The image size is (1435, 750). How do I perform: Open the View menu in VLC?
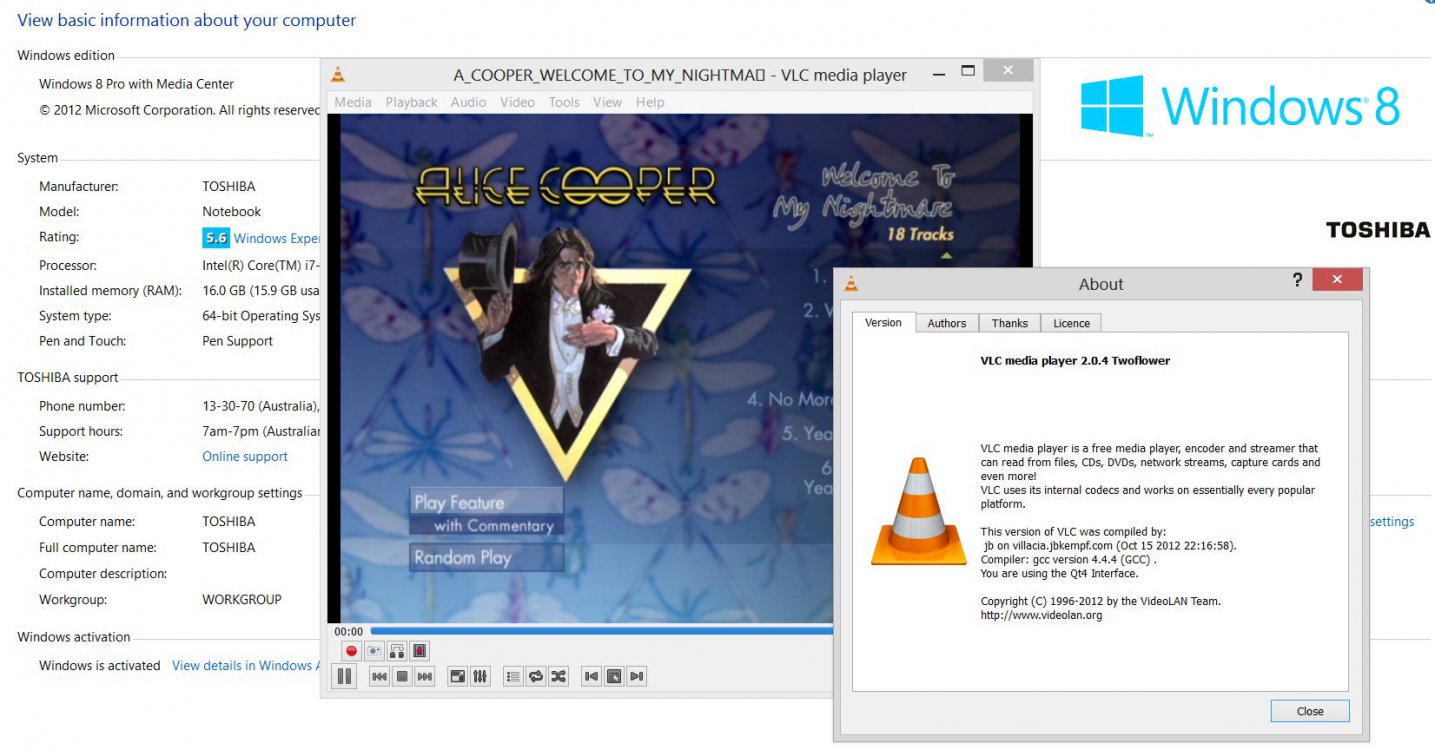tap(607, 102)
